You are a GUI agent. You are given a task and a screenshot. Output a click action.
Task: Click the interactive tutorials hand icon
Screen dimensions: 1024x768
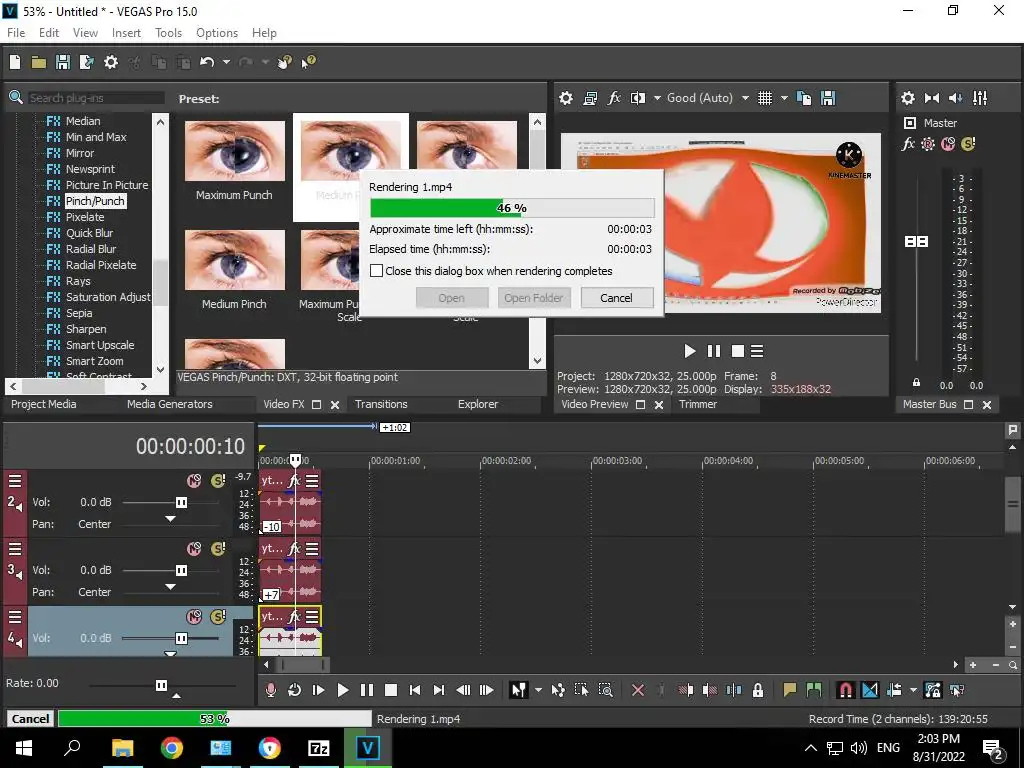pyautogui.click(x=285, y=62)
